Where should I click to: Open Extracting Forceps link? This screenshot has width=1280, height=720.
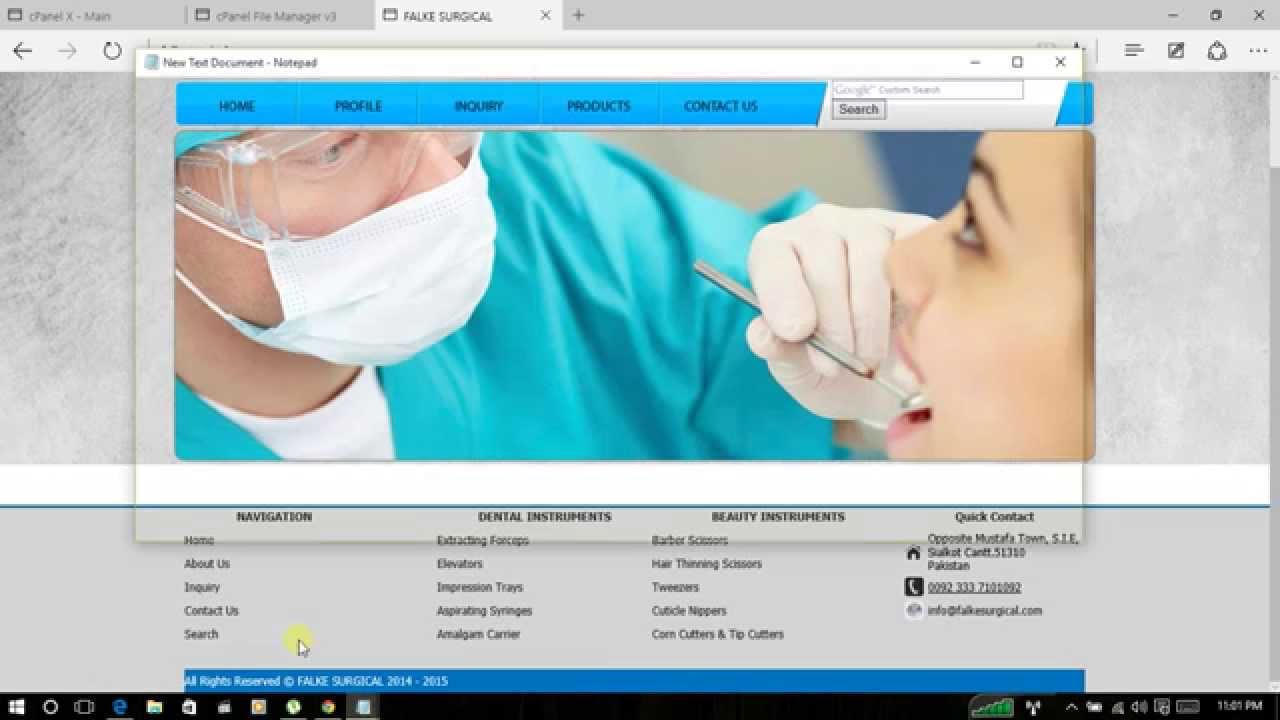click(x=483, y=540)
